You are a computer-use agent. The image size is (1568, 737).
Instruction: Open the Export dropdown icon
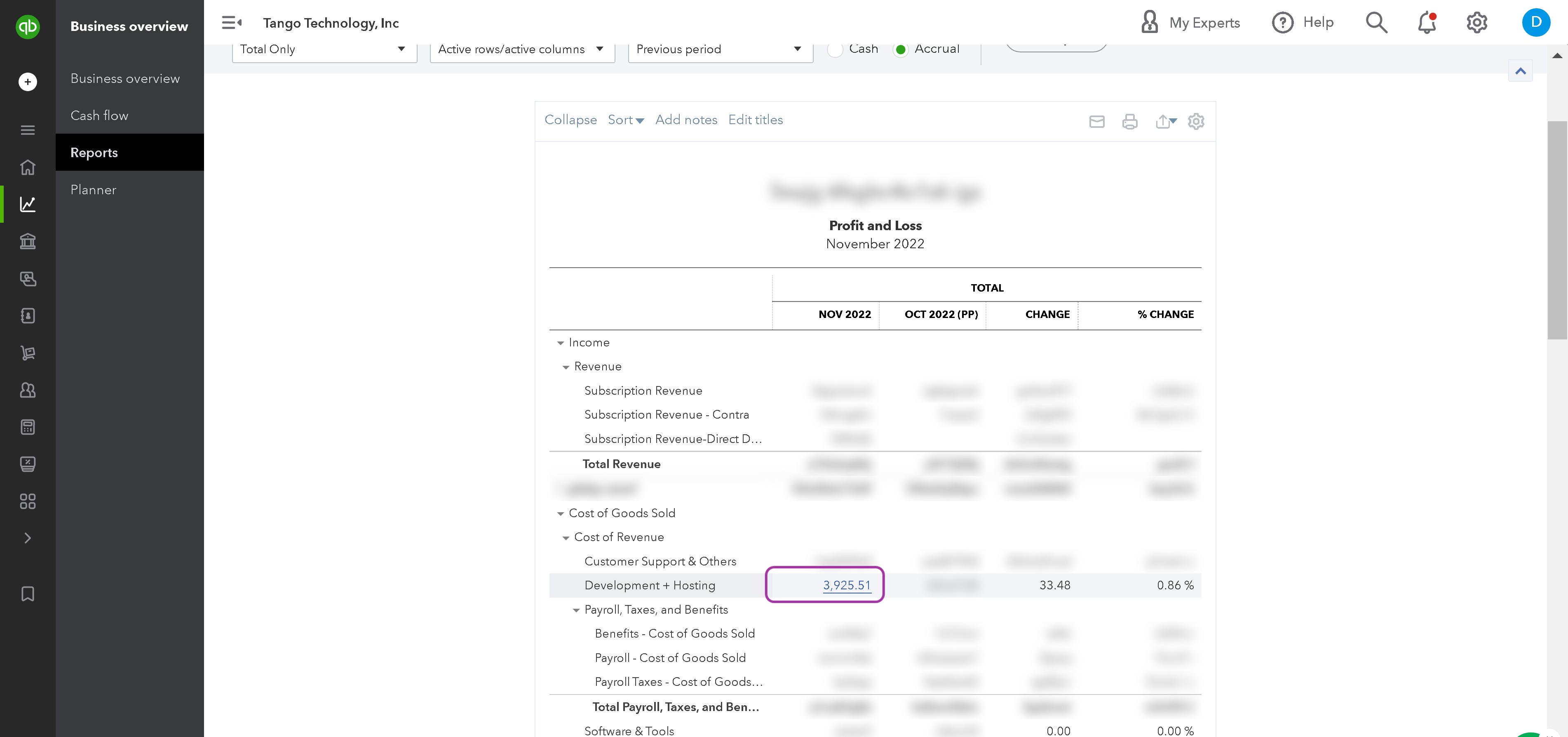coord(1166,121)
